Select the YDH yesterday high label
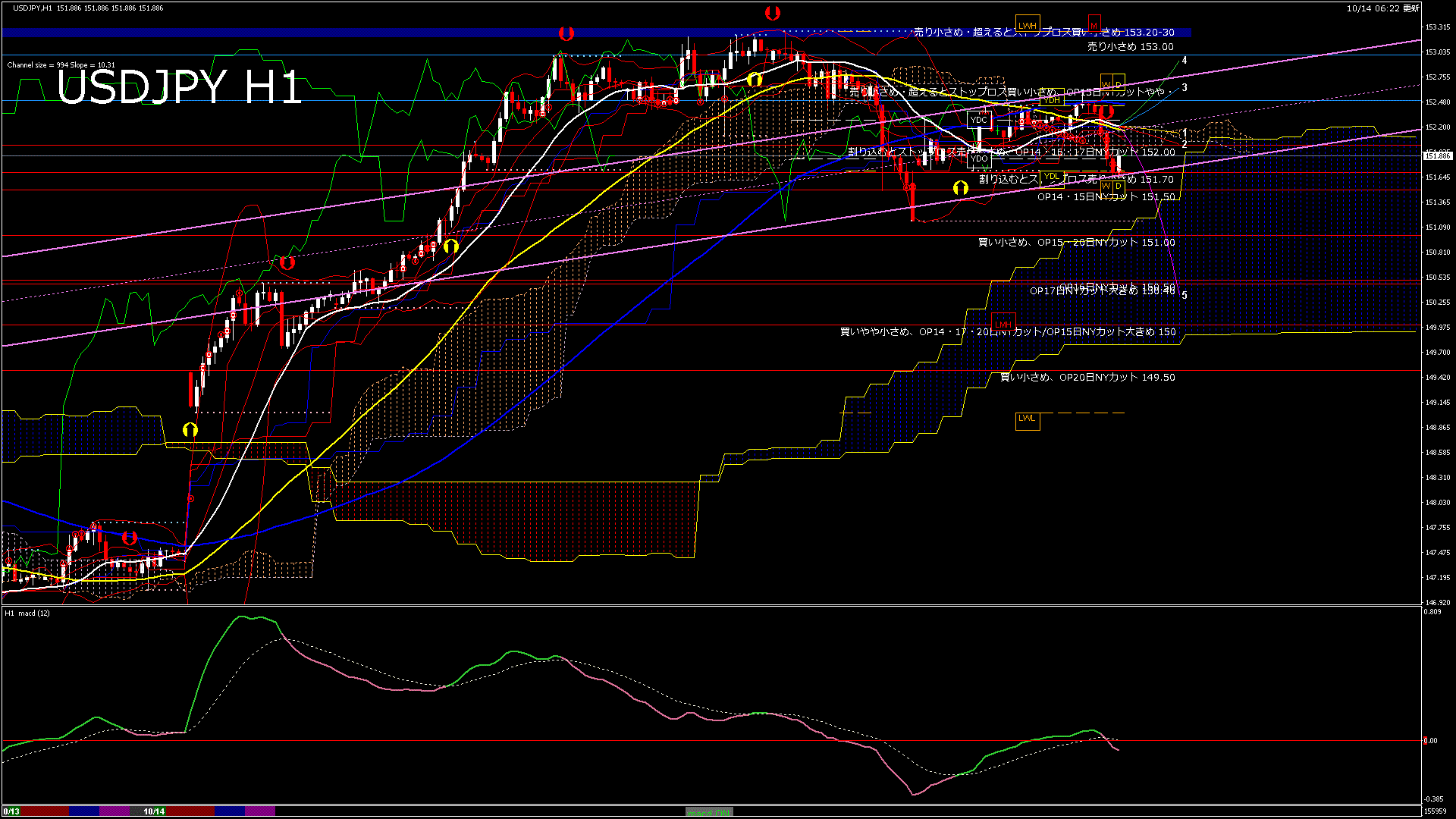 1052,100
